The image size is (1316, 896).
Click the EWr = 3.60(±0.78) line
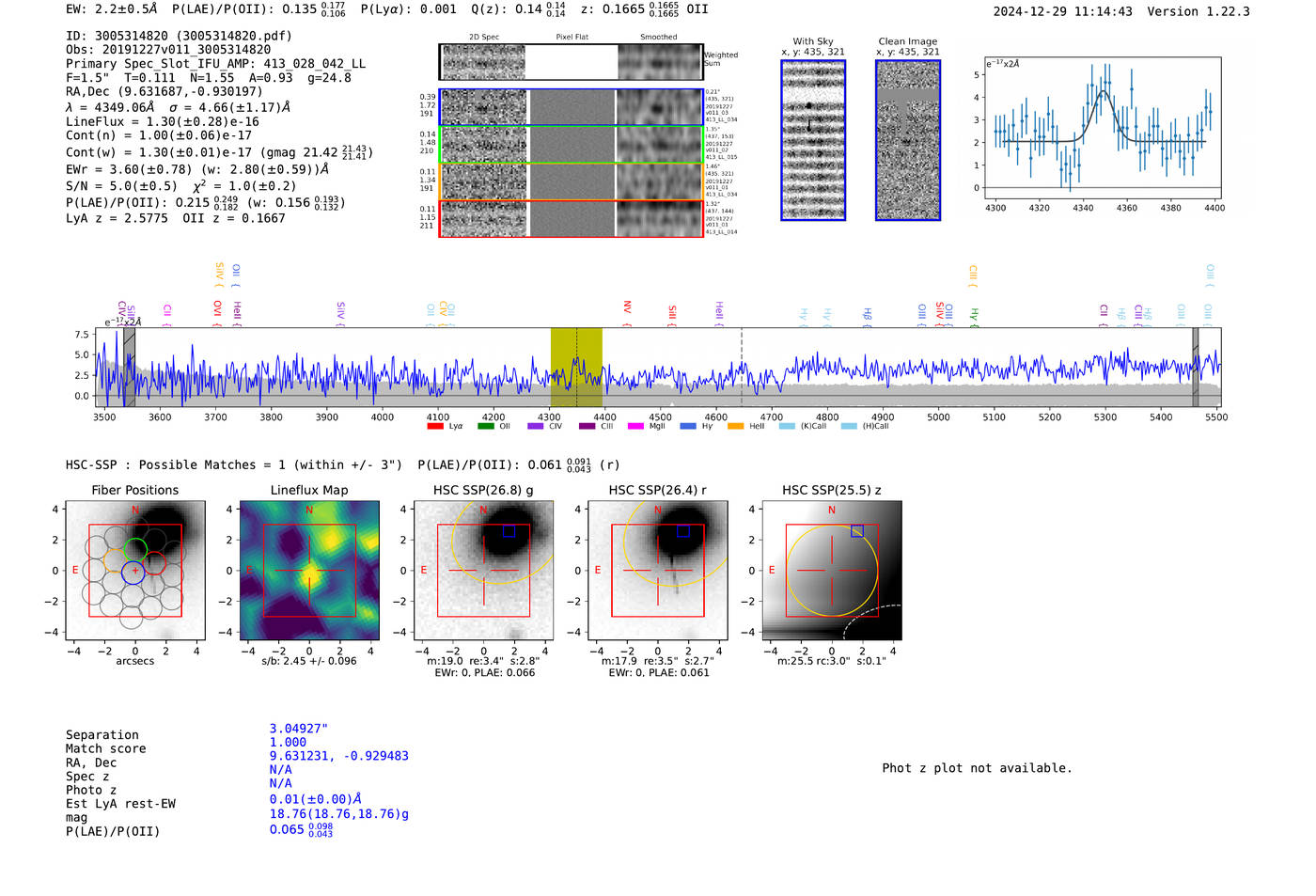click(197, 170)
